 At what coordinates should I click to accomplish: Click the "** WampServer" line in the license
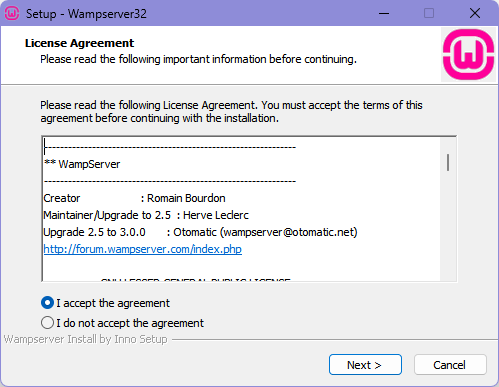[x=82, y=164]
